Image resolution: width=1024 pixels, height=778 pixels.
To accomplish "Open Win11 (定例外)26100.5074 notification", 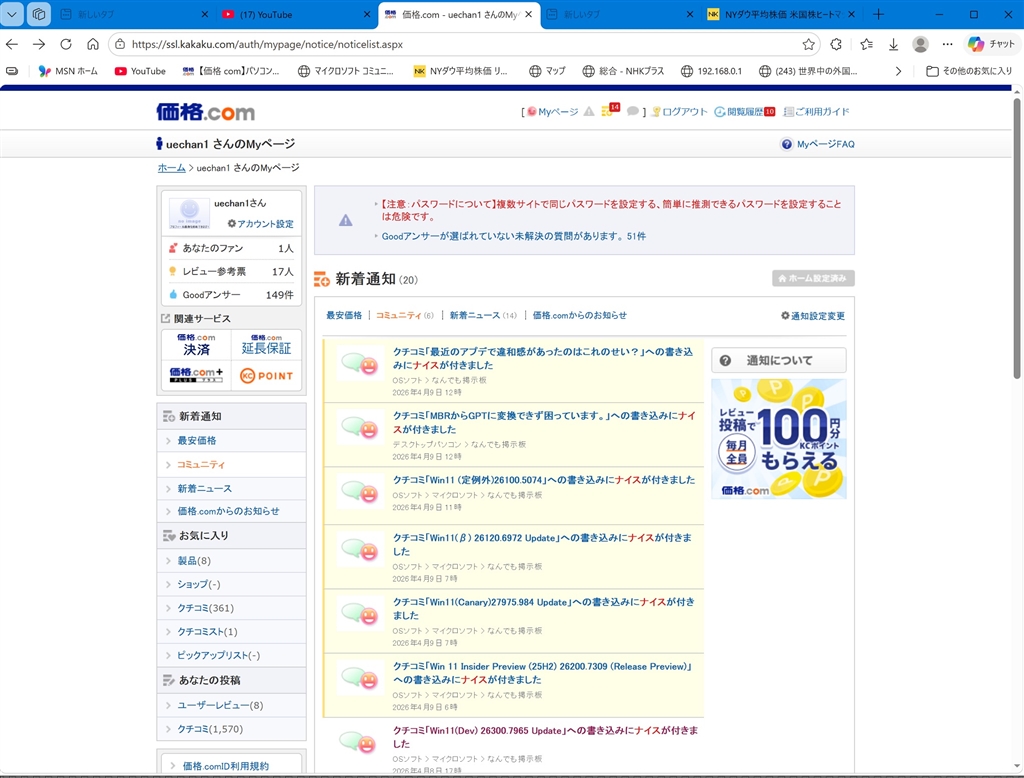I will click(x=543, y=479).
